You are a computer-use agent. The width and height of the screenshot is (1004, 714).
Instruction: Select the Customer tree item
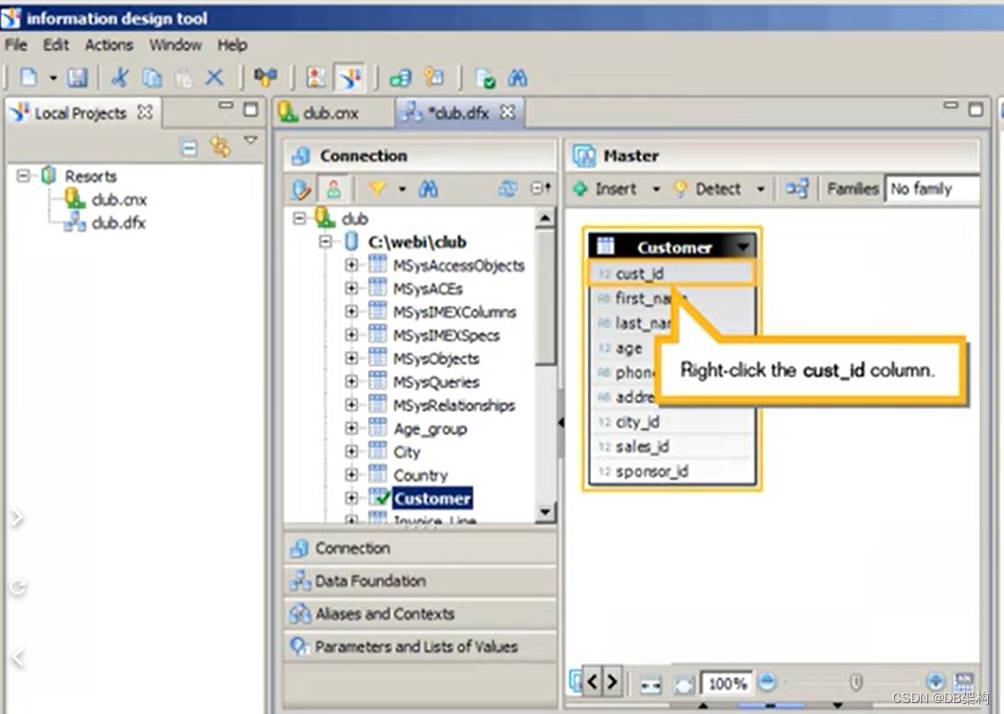coord(433,498)
